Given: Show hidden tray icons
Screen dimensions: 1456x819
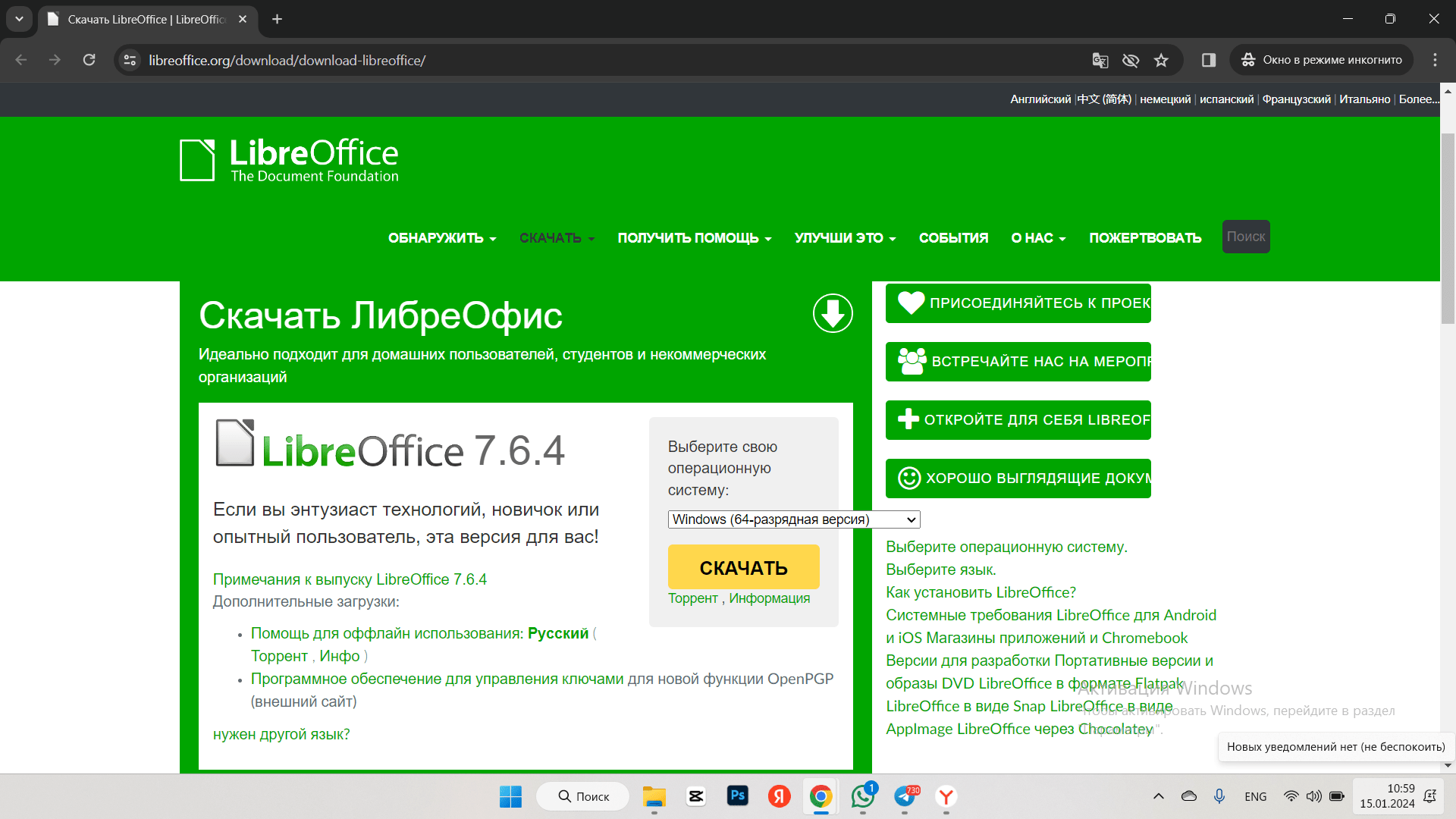Looking at the screenshot, I should [x=1158, y=796].
